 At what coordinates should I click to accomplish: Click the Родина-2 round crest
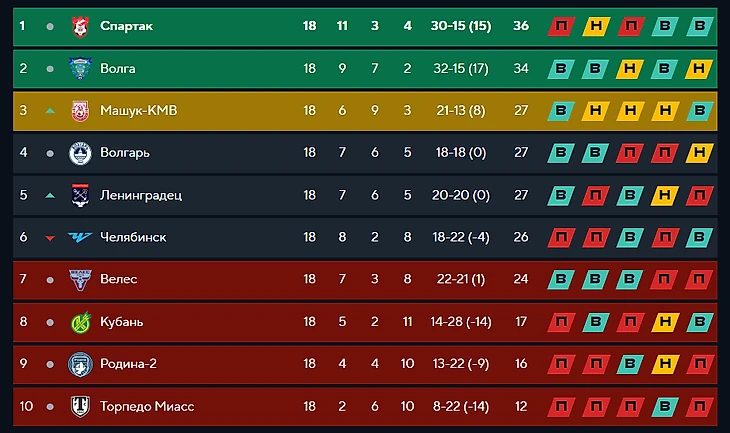pyautogui.click(x=80, y=364)
